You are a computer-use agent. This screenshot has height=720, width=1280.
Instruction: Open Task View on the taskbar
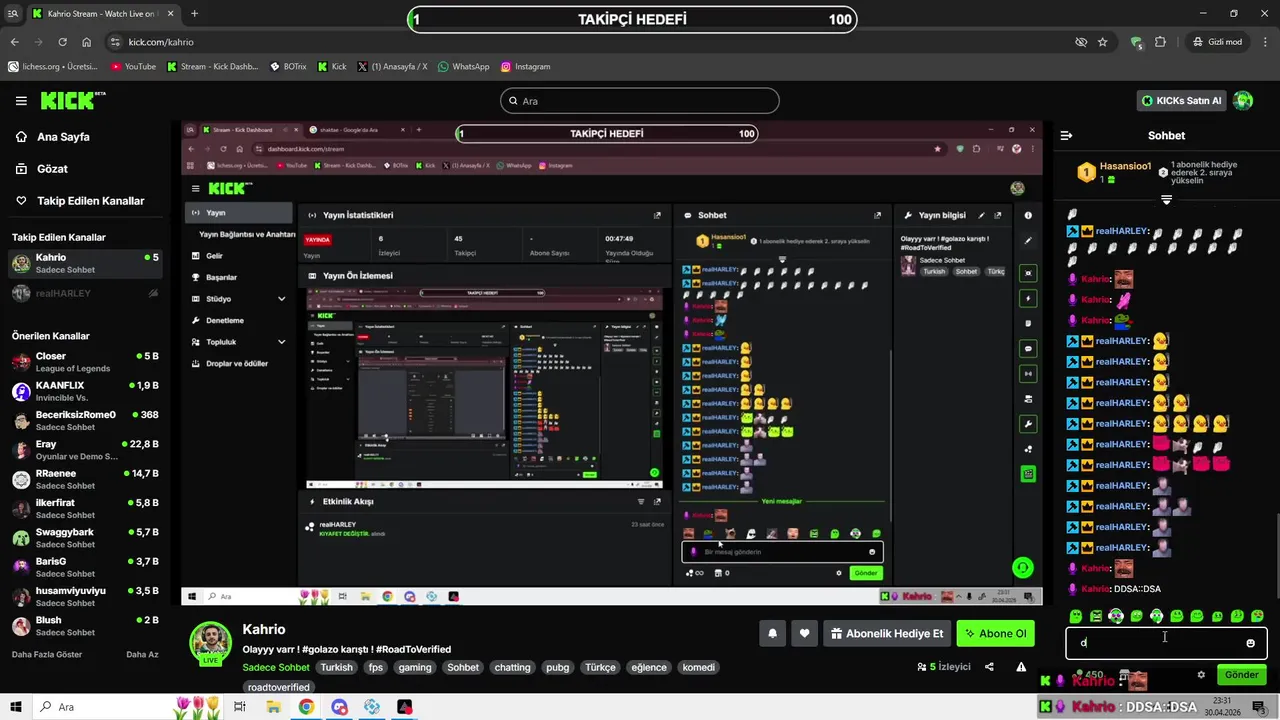tap(240, 707)
